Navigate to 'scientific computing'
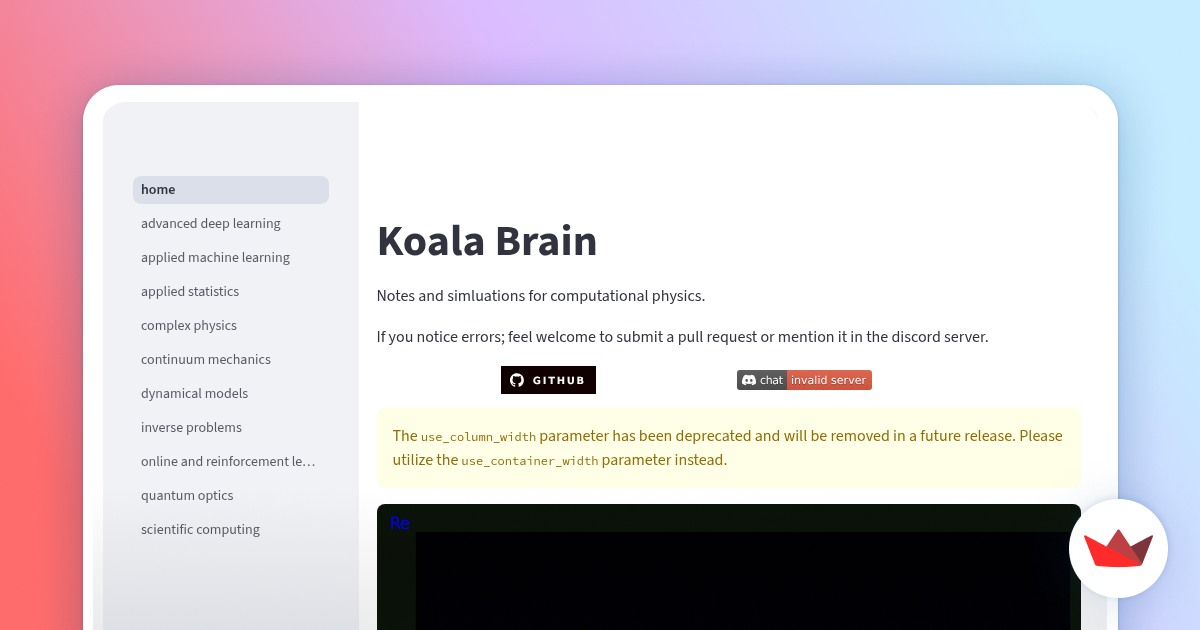Screen dimensions: 1200x630 pos(200,529)
